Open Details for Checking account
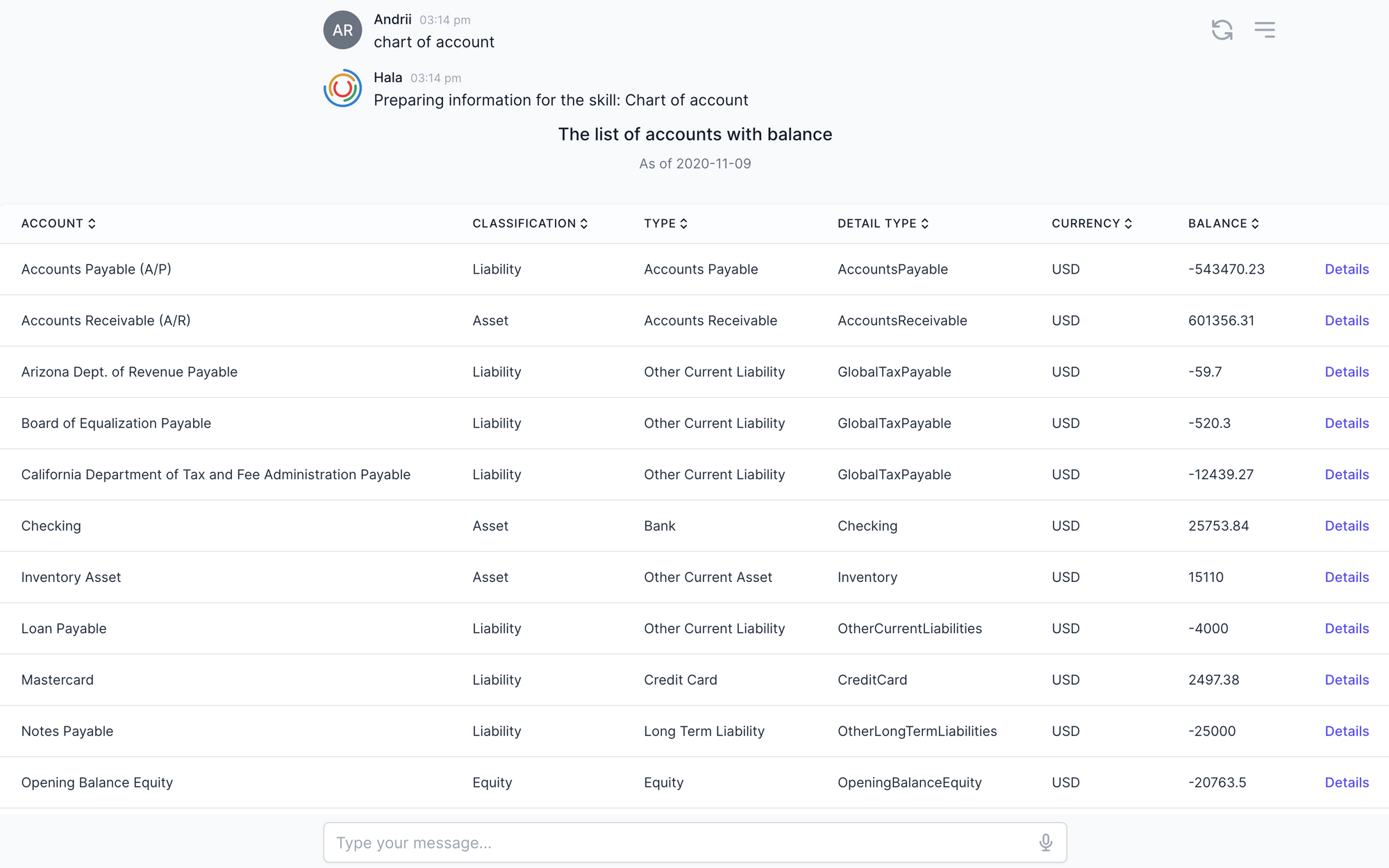Image resolution: width=1389 pixels, height=868 pixels. tap(1347, 526)
